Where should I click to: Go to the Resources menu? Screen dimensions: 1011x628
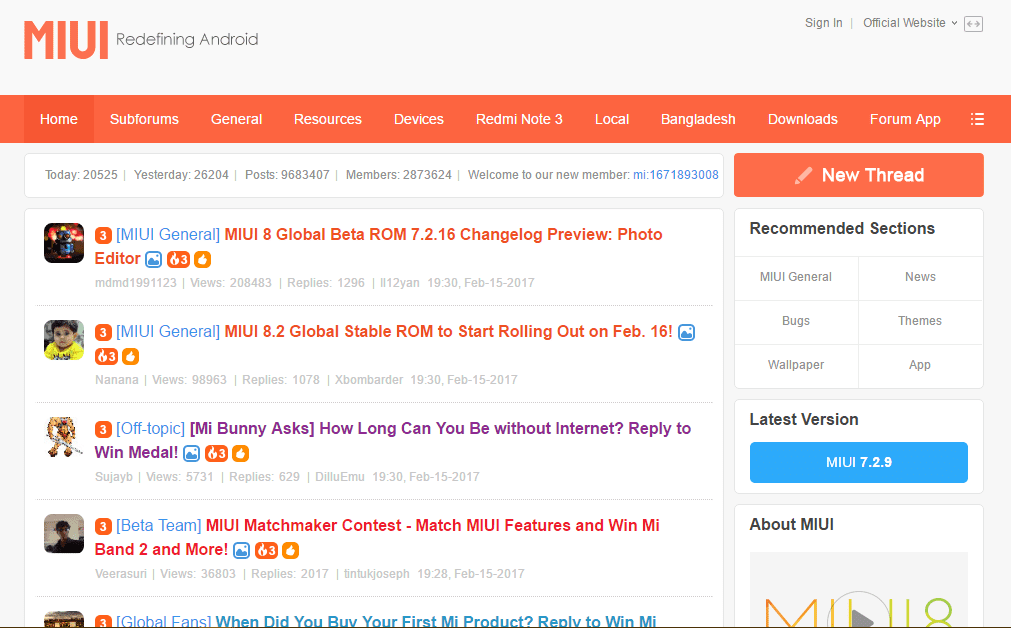pos(328,119)
